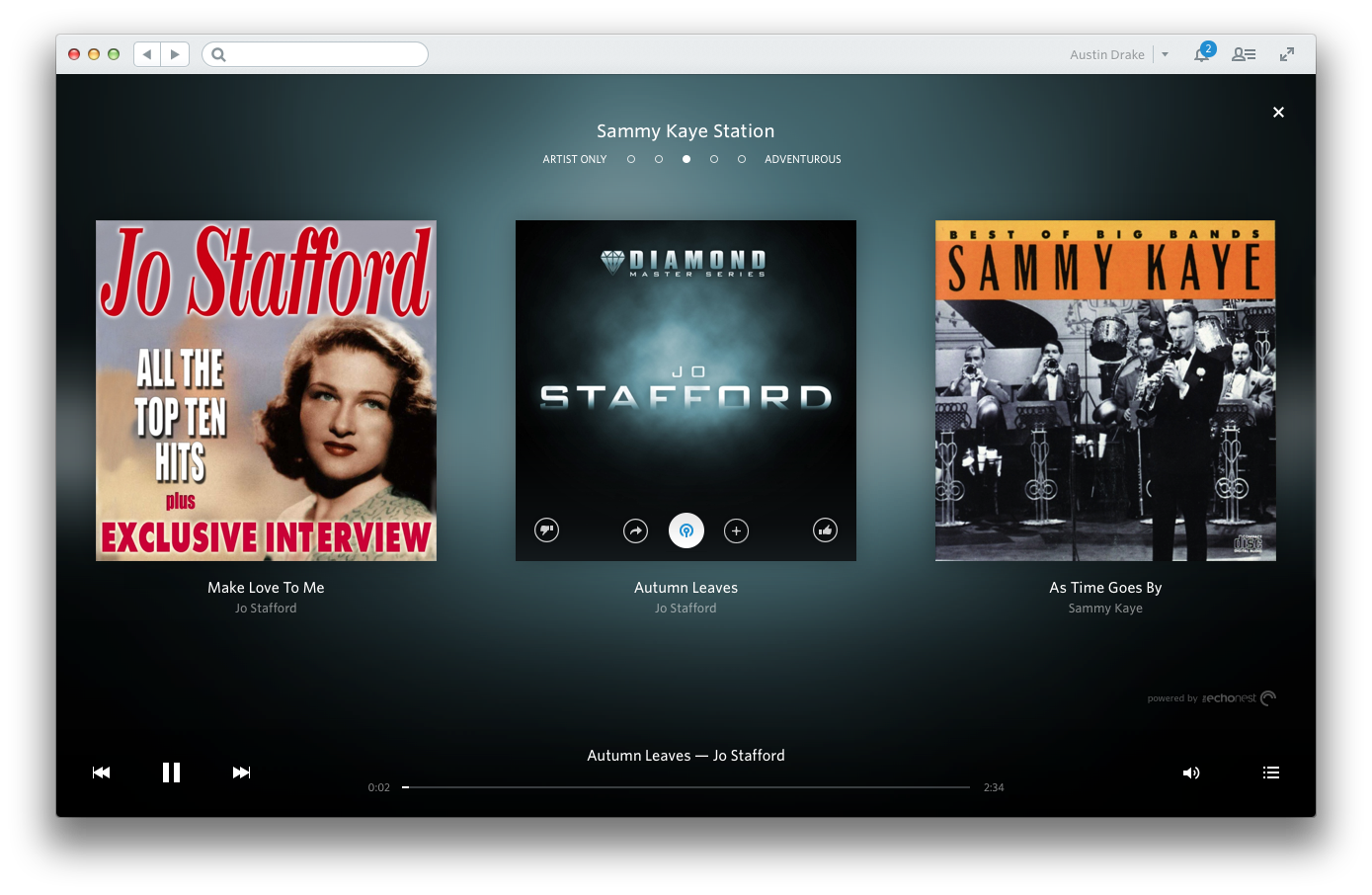
Task: Set station to ADVENTUROUS label
Action: point(803,159)
